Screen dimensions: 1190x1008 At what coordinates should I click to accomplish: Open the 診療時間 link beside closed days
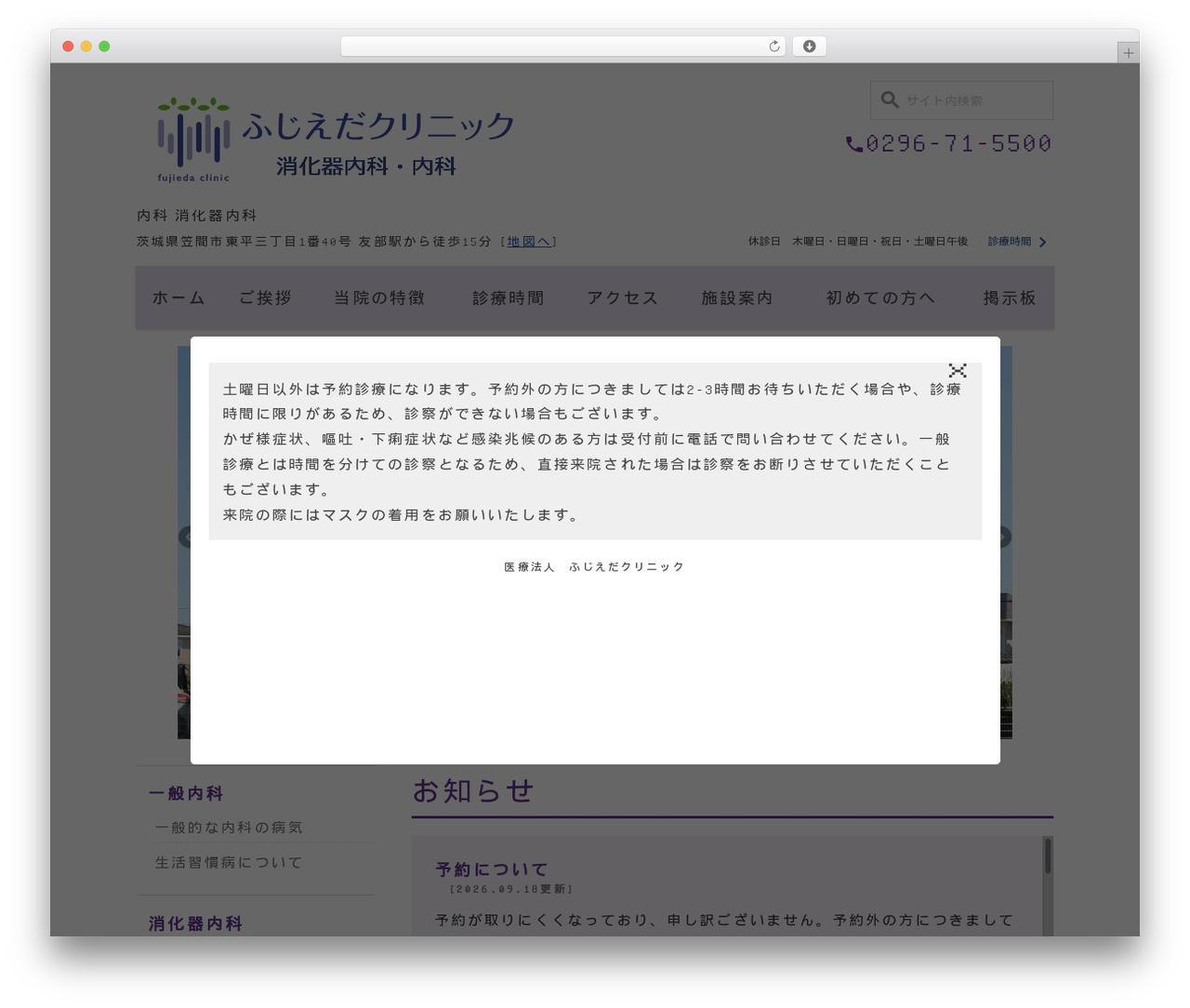tap(1010, 242)
